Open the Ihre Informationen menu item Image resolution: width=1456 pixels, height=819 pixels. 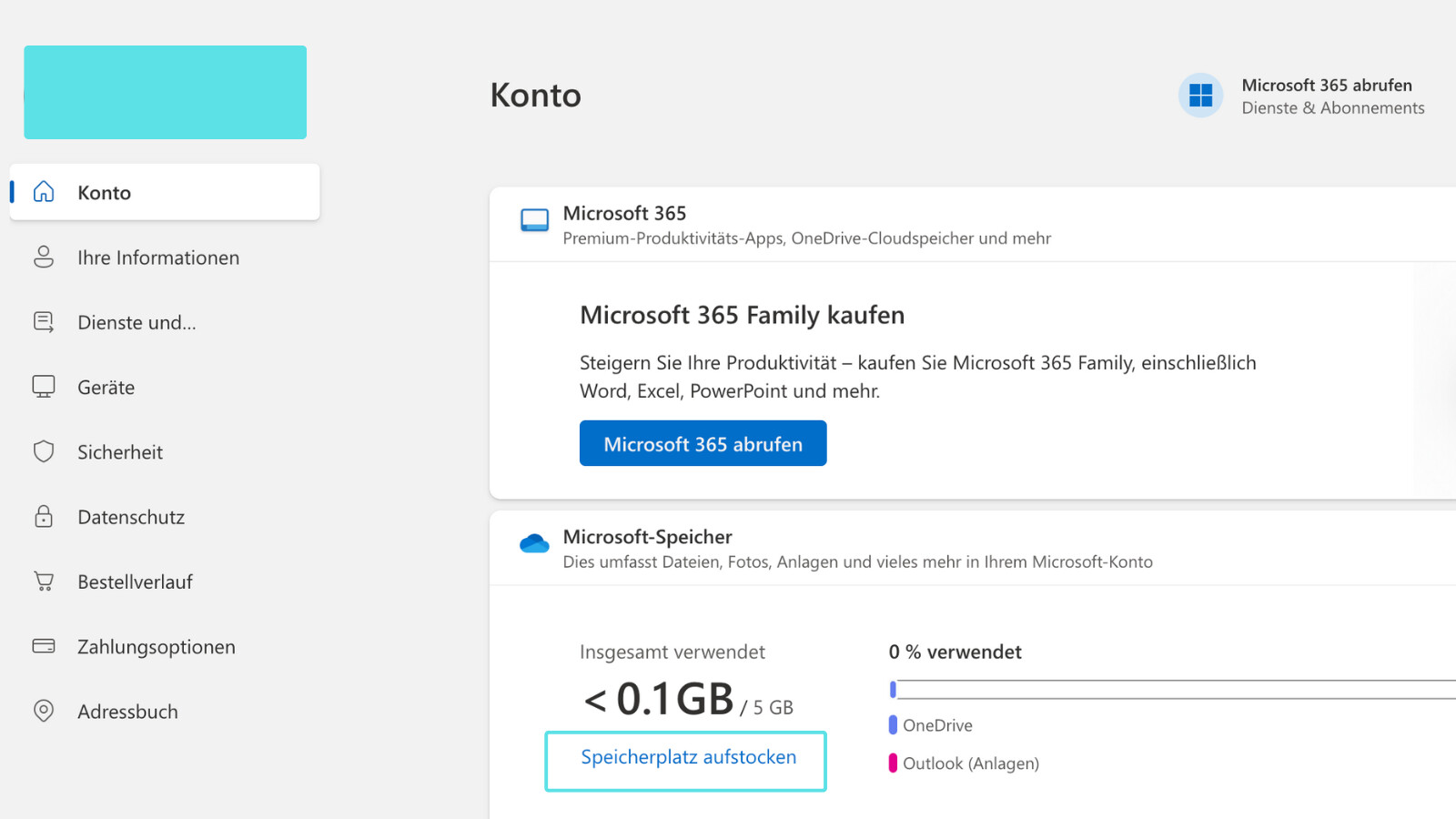pos(158,258)
